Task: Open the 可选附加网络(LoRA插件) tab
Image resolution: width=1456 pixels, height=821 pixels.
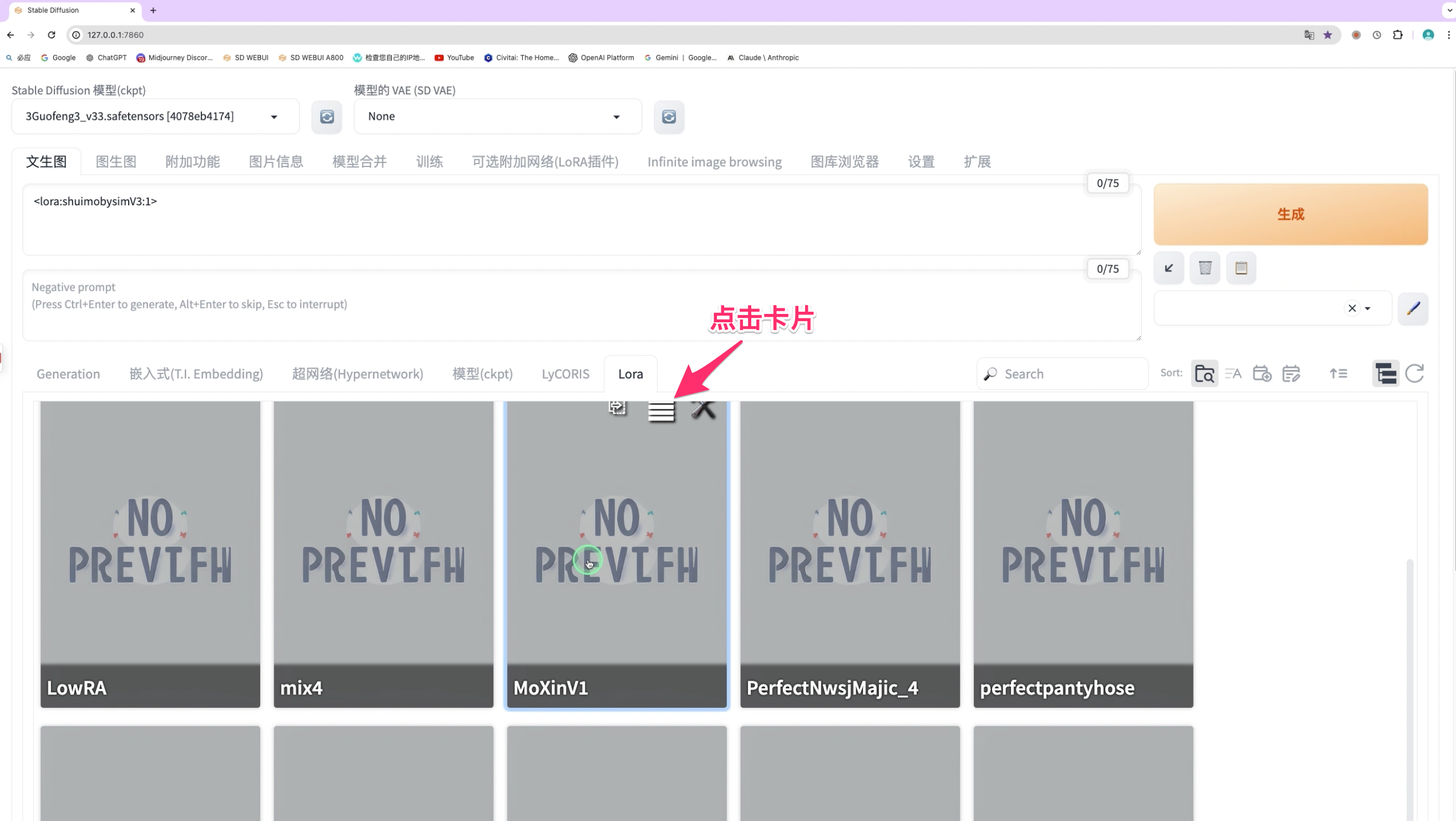Action: 545,161
